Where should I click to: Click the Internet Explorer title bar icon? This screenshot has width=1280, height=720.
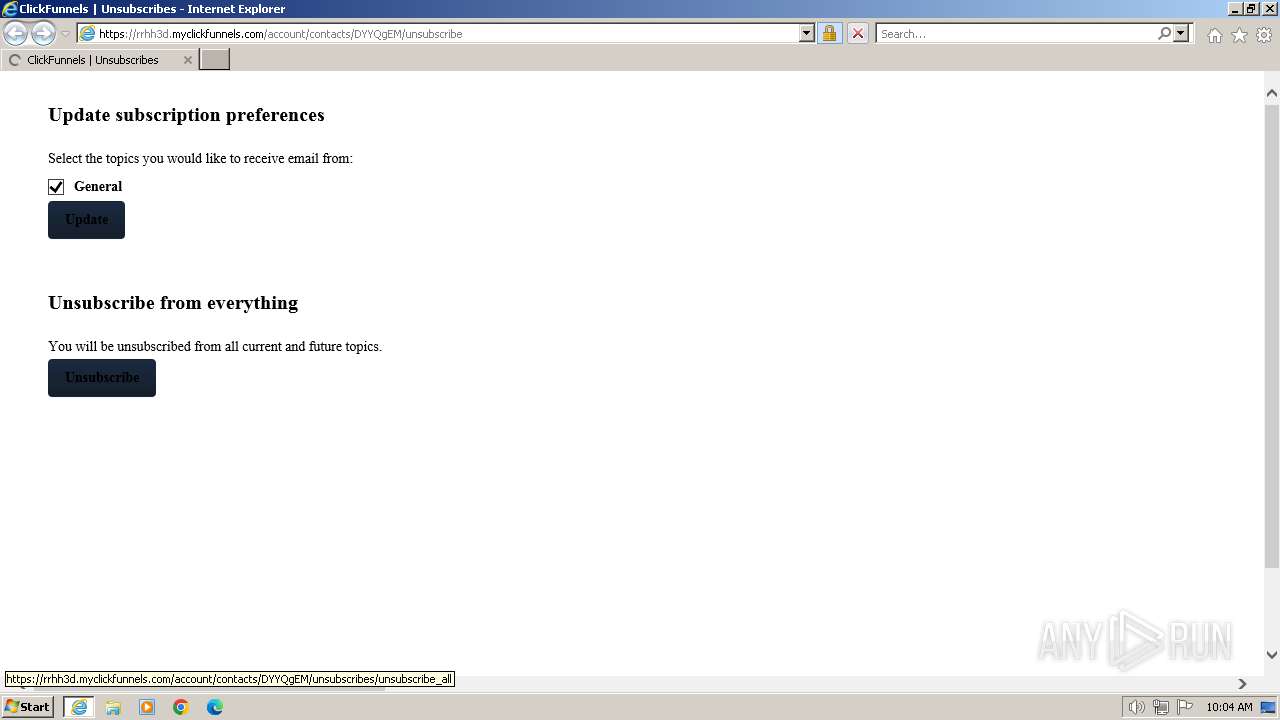pyautogui.click(x=9, y=9)
